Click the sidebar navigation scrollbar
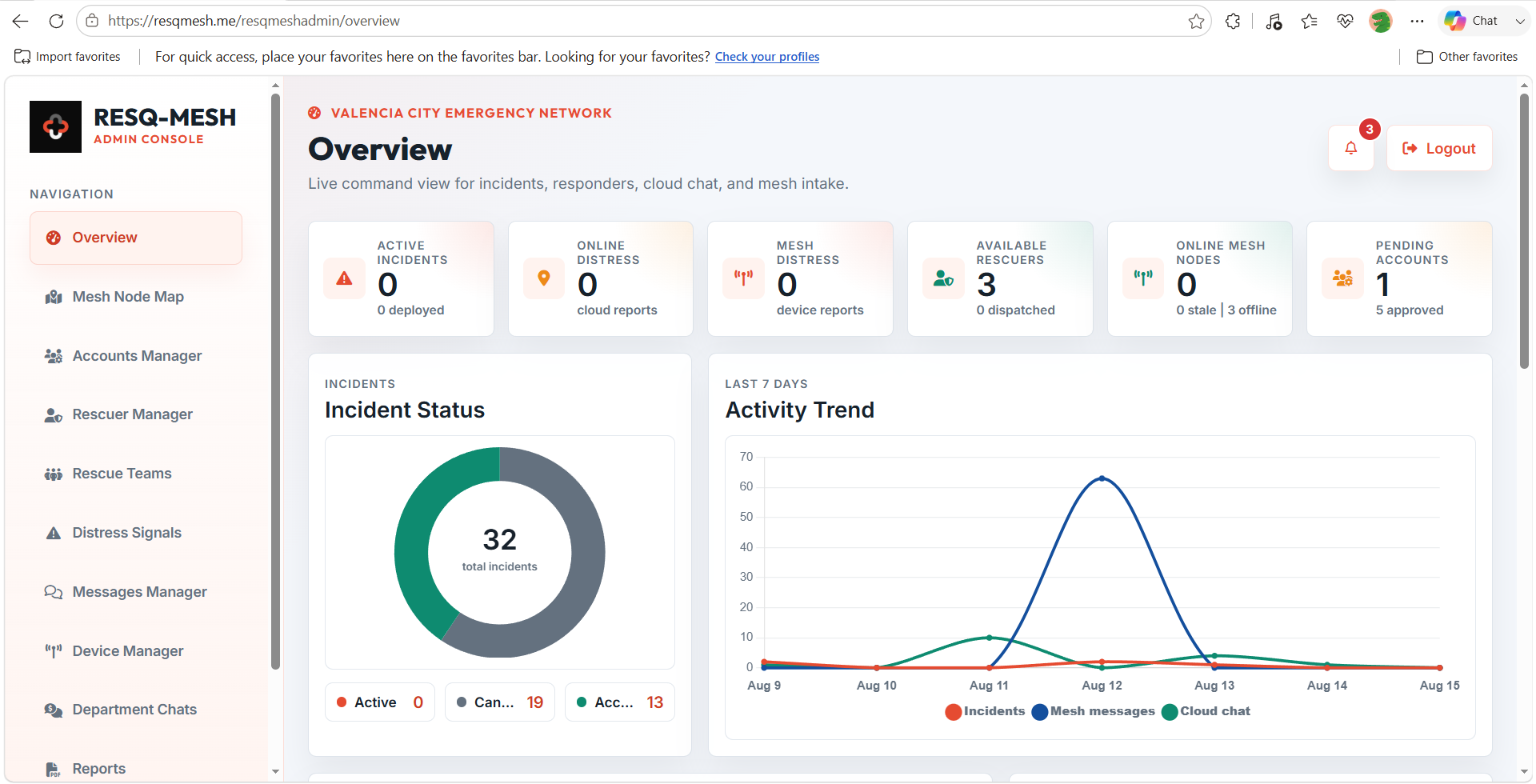Screen dimensions: 1536x784 (x=275, y=382)
